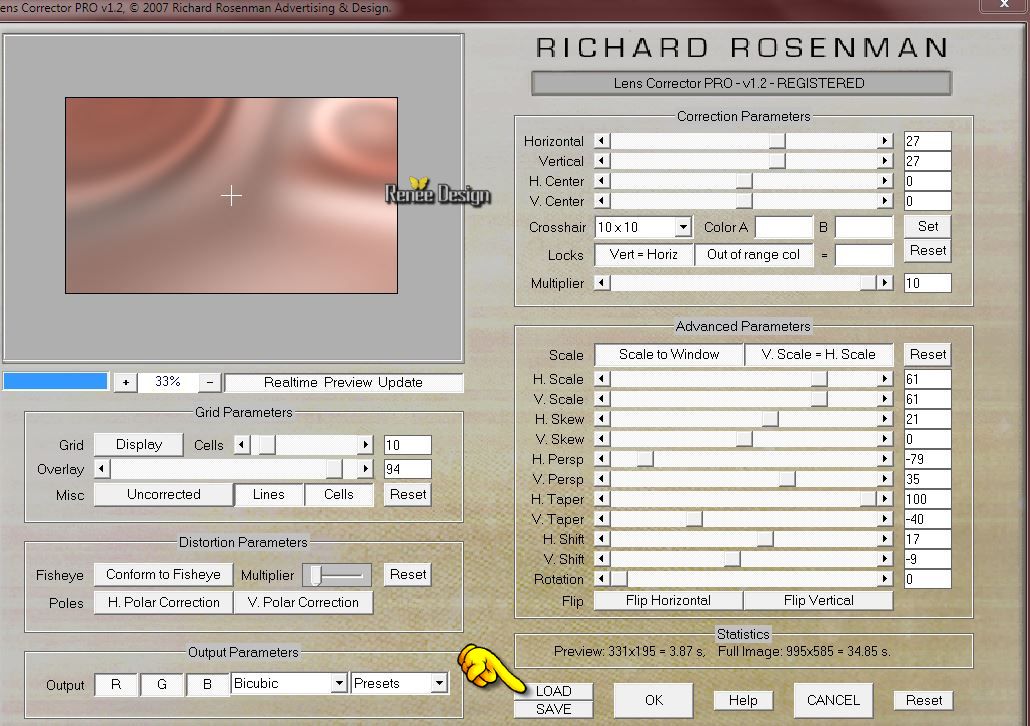Toggle V. Scale = H. Scale lock
This screenshot has width=1030, height=726.
[x=818, y=355]
